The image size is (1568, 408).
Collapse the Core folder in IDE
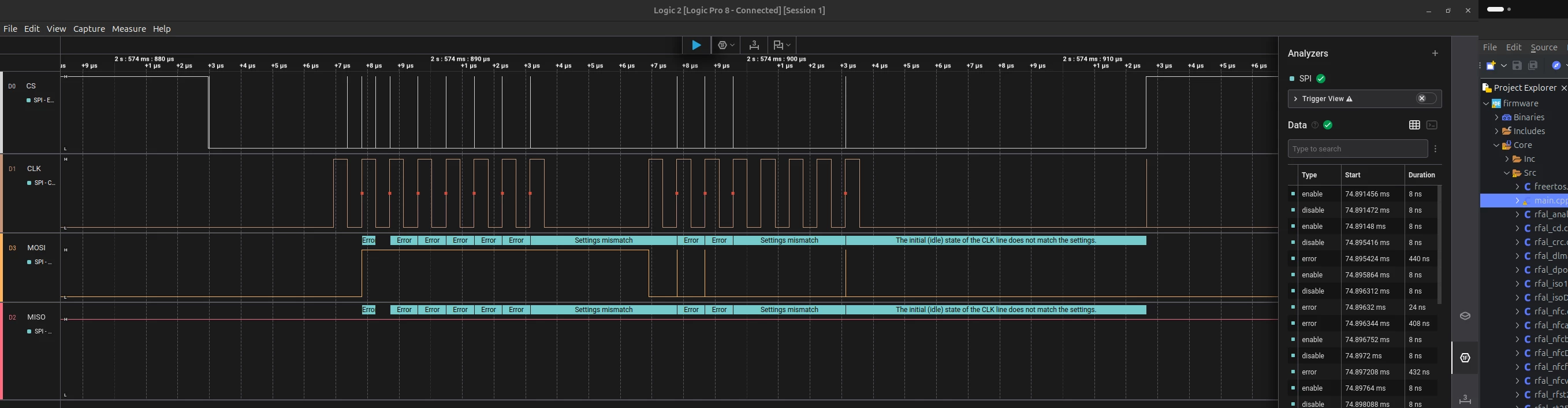(1496, 145)
